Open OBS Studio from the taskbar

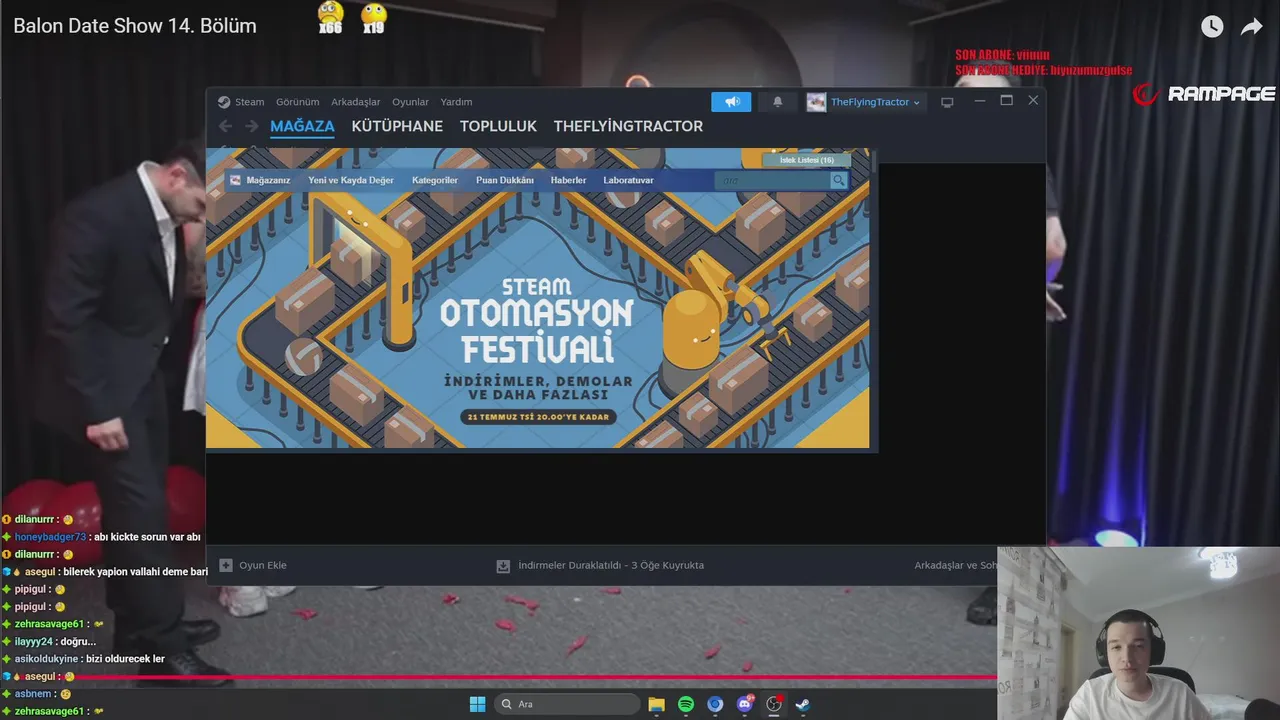[773, 704]
